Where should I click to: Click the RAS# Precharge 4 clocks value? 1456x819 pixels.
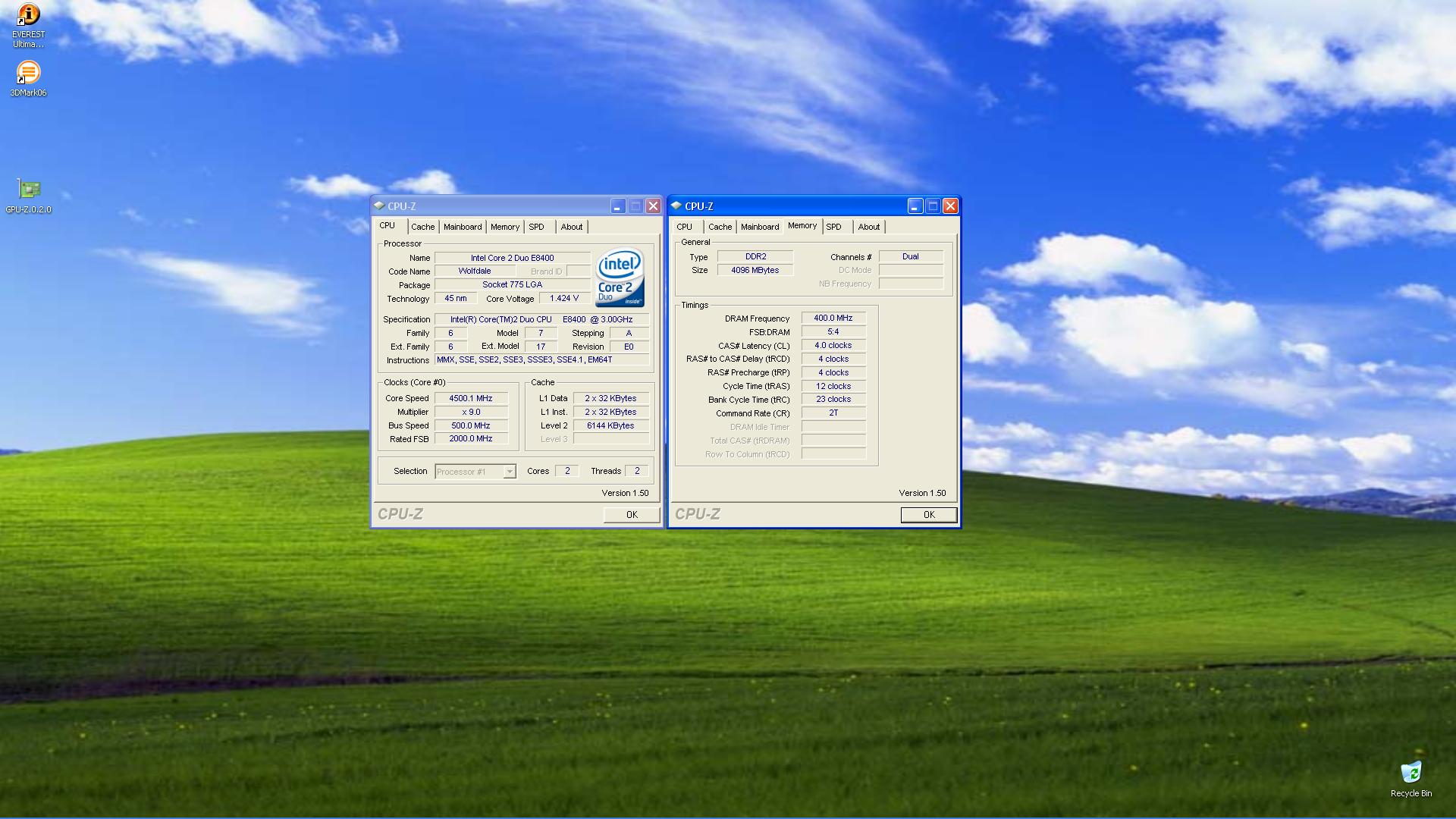(x=833, y=373)
